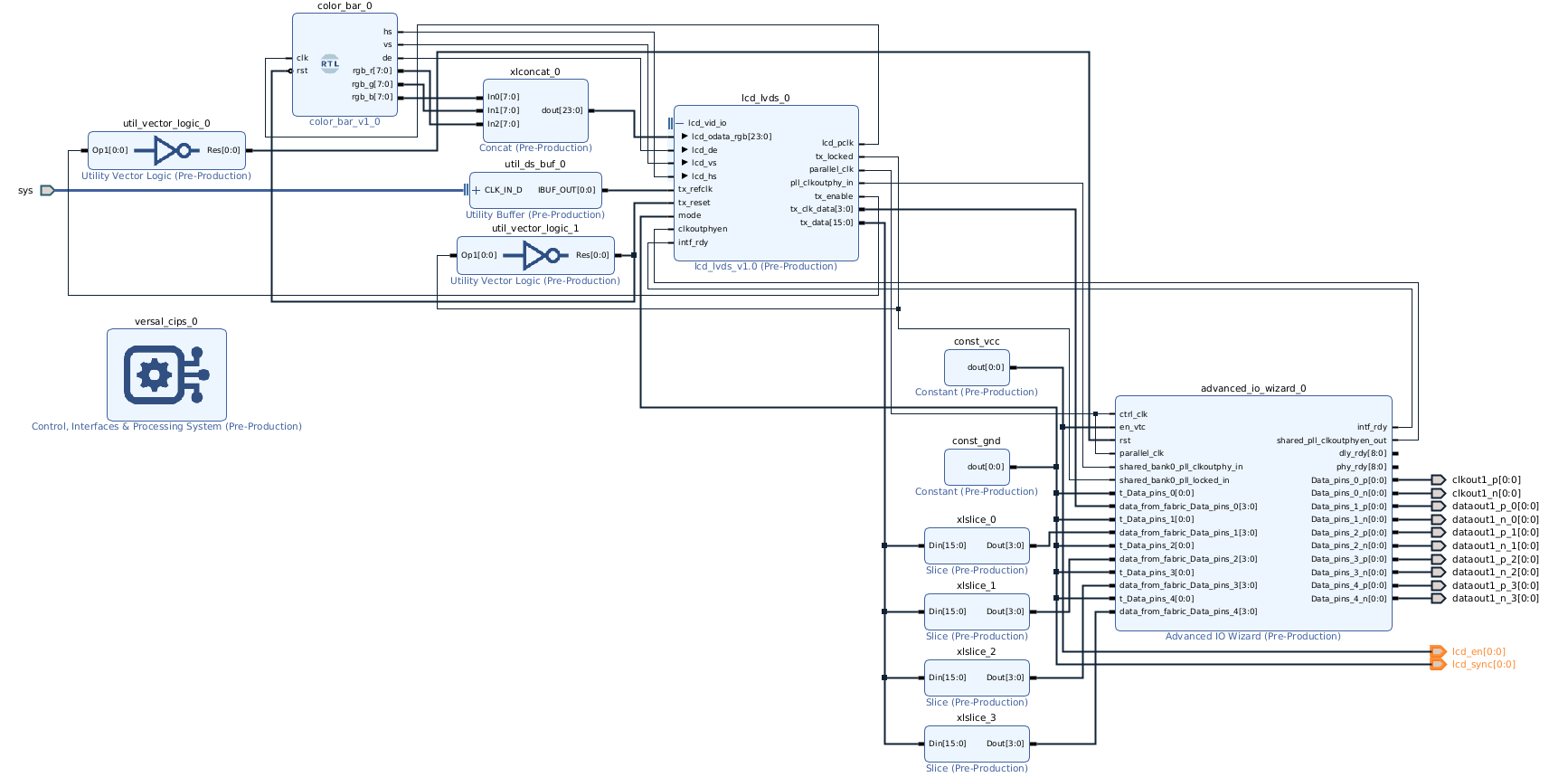Select the sys input port icon
Image resolution: width=1568 pixels, height=777 pixels.
click(47, 190)
